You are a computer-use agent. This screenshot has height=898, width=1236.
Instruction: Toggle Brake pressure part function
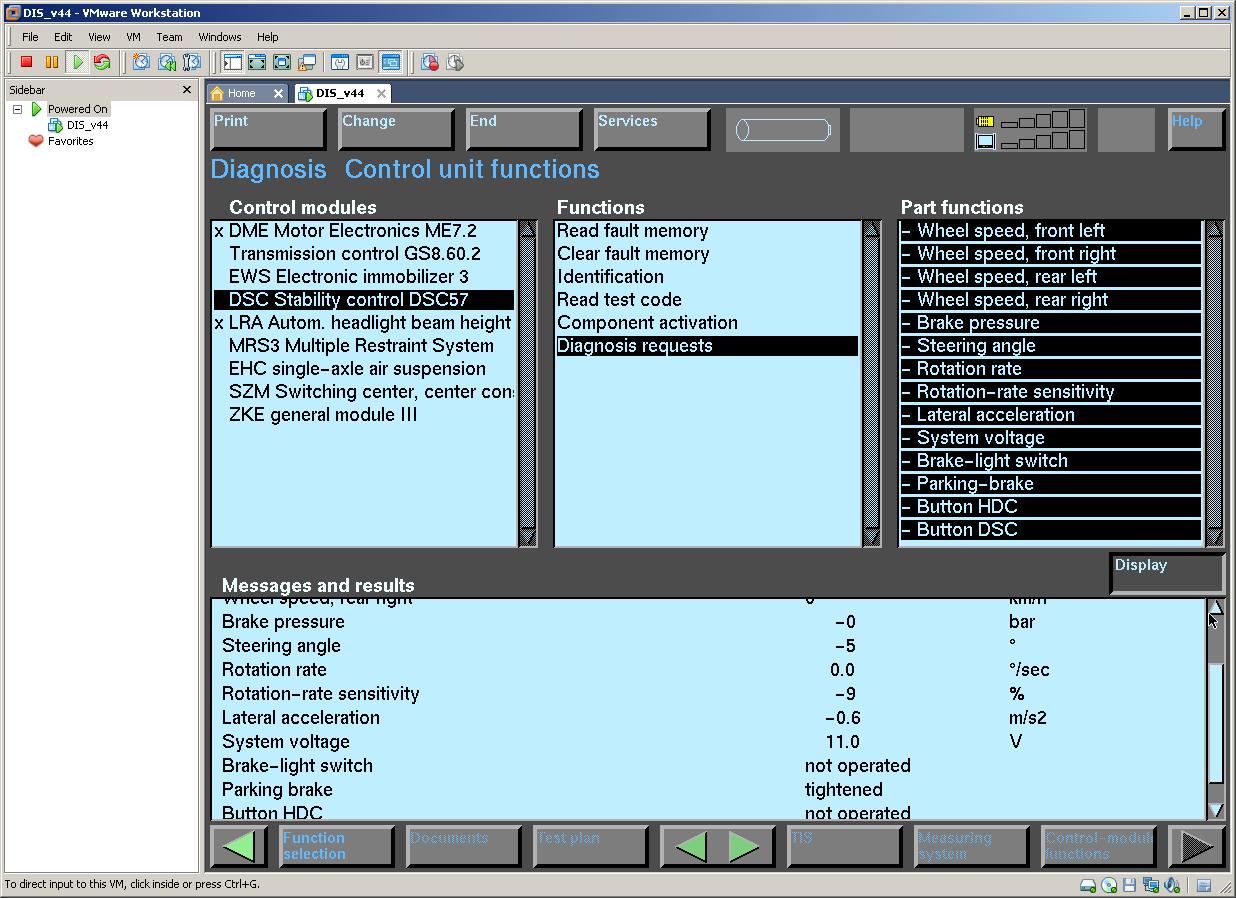click(1050, 323)
